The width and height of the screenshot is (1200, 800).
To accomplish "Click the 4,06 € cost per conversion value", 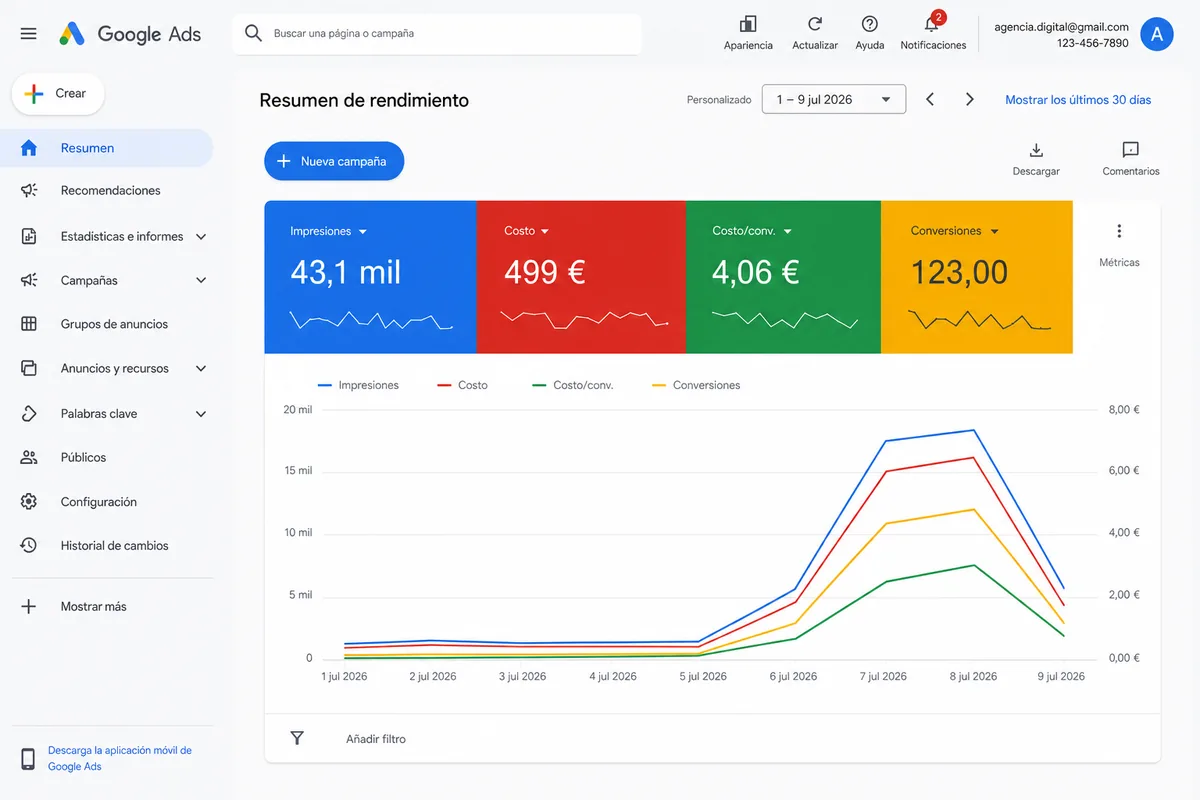I will coord(756,272).
